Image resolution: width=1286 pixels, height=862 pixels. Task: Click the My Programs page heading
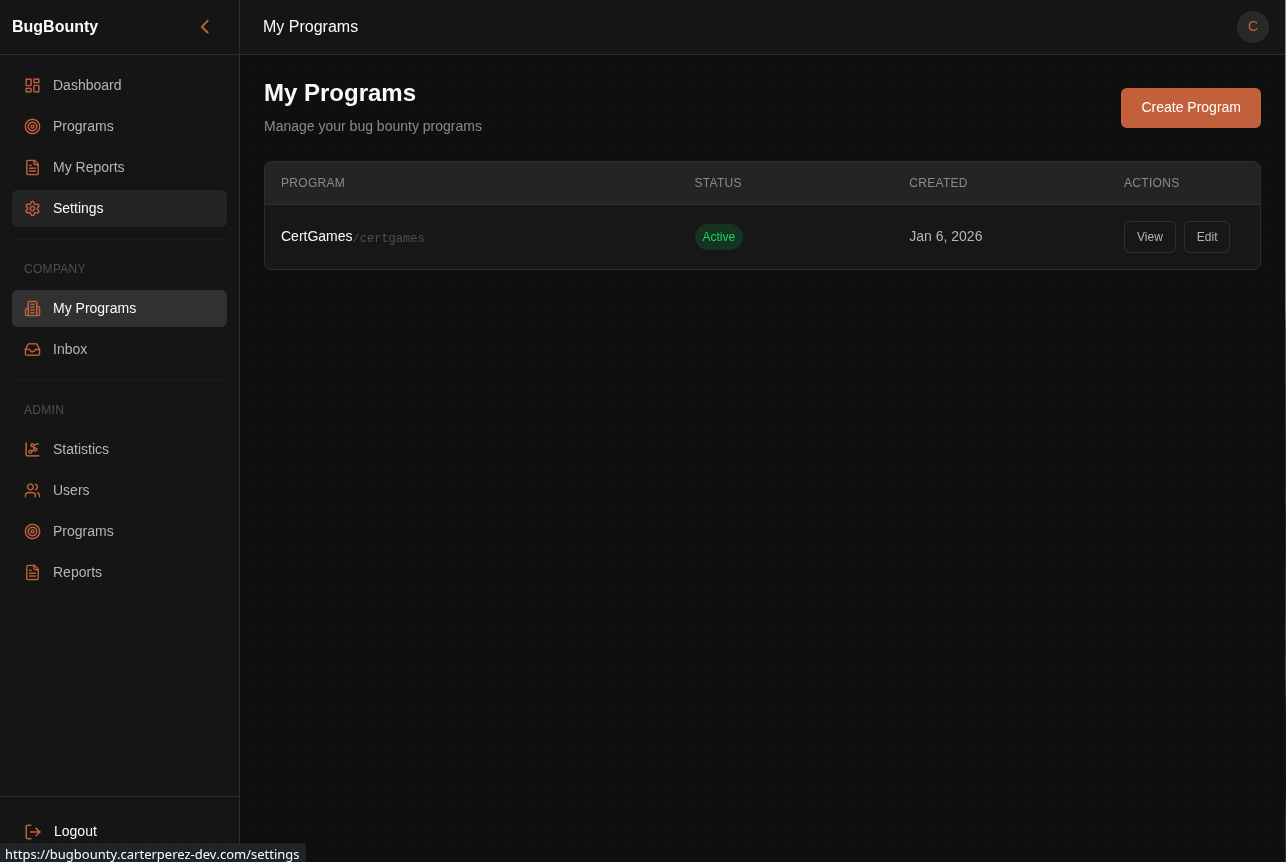pos(340,93)
